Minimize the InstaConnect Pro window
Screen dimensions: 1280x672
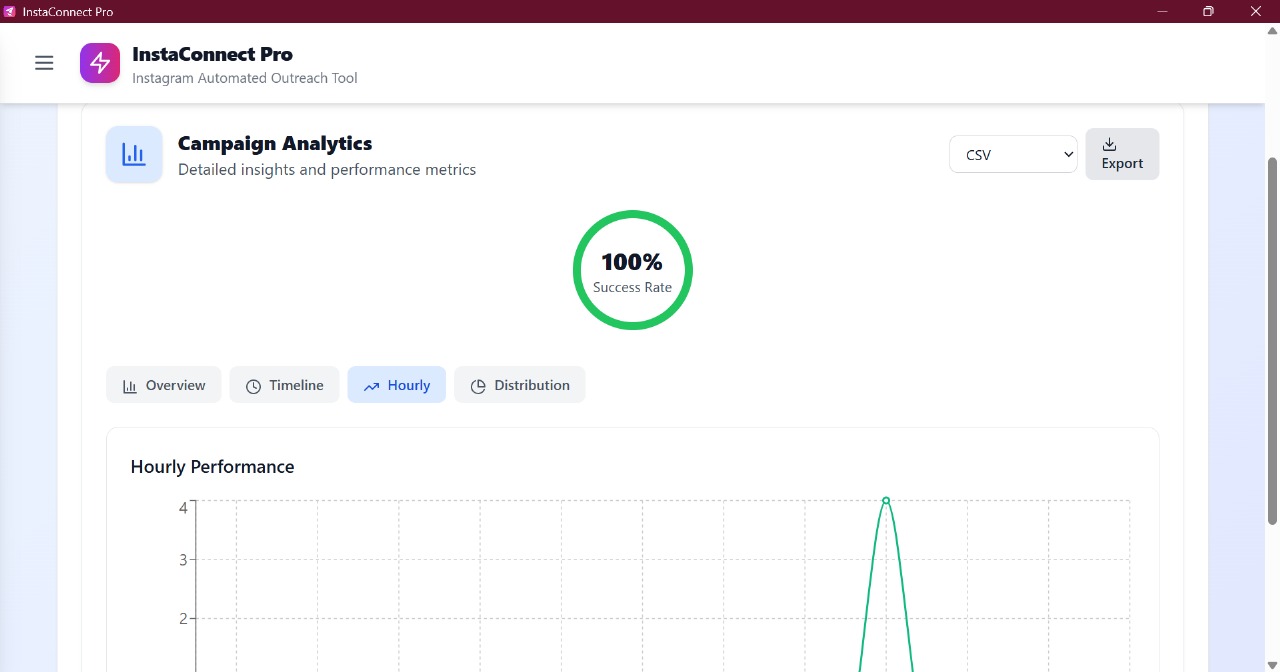click(1163, 11)
